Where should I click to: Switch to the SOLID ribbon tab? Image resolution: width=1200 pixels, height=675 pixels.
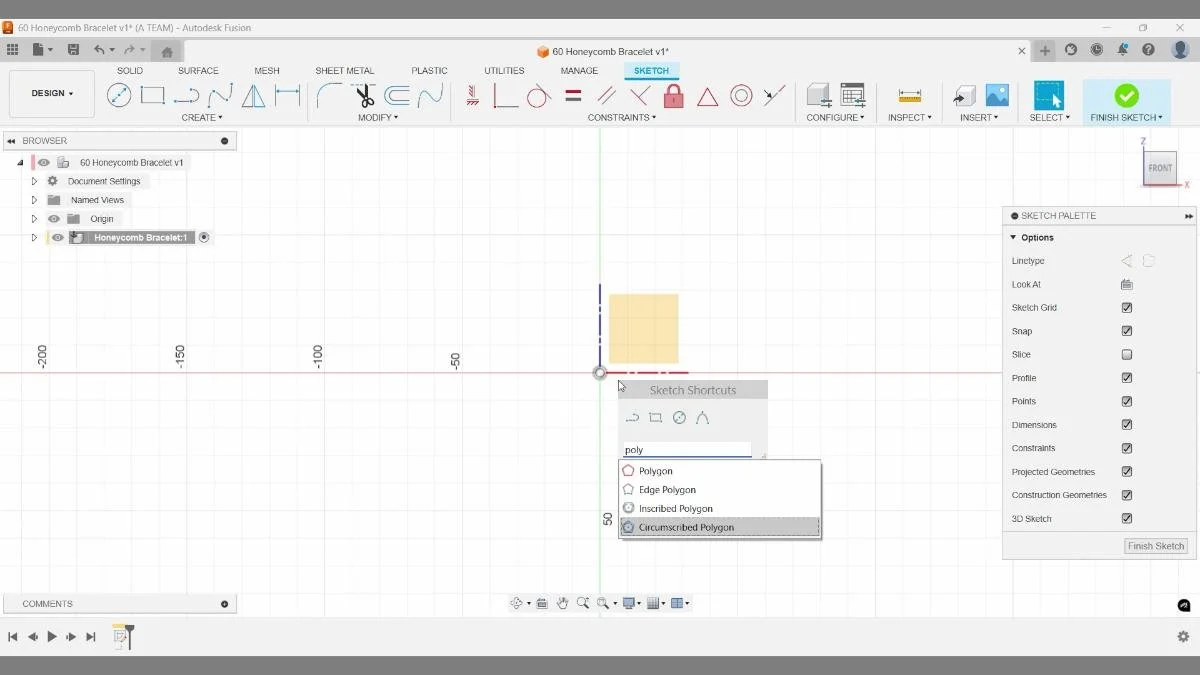(129, 70)
